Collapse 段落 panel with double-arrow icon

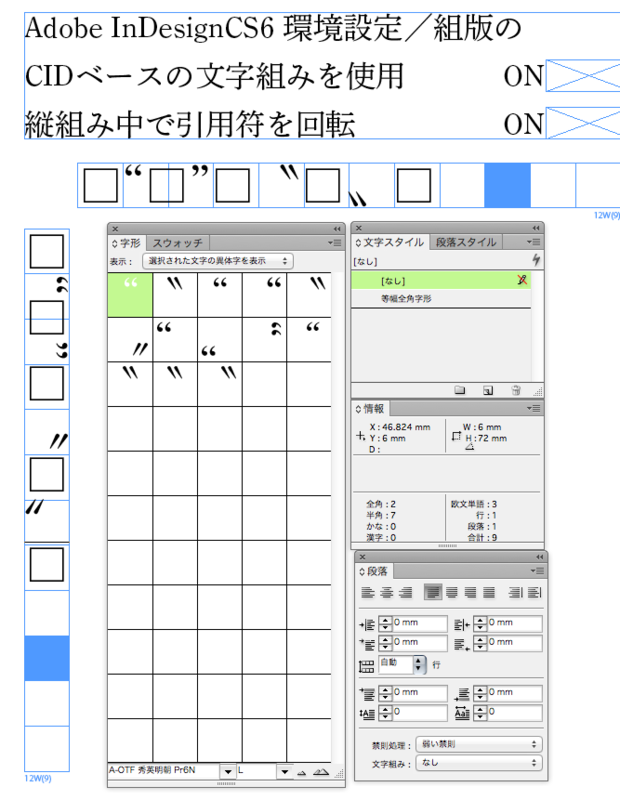click(539, 557)
